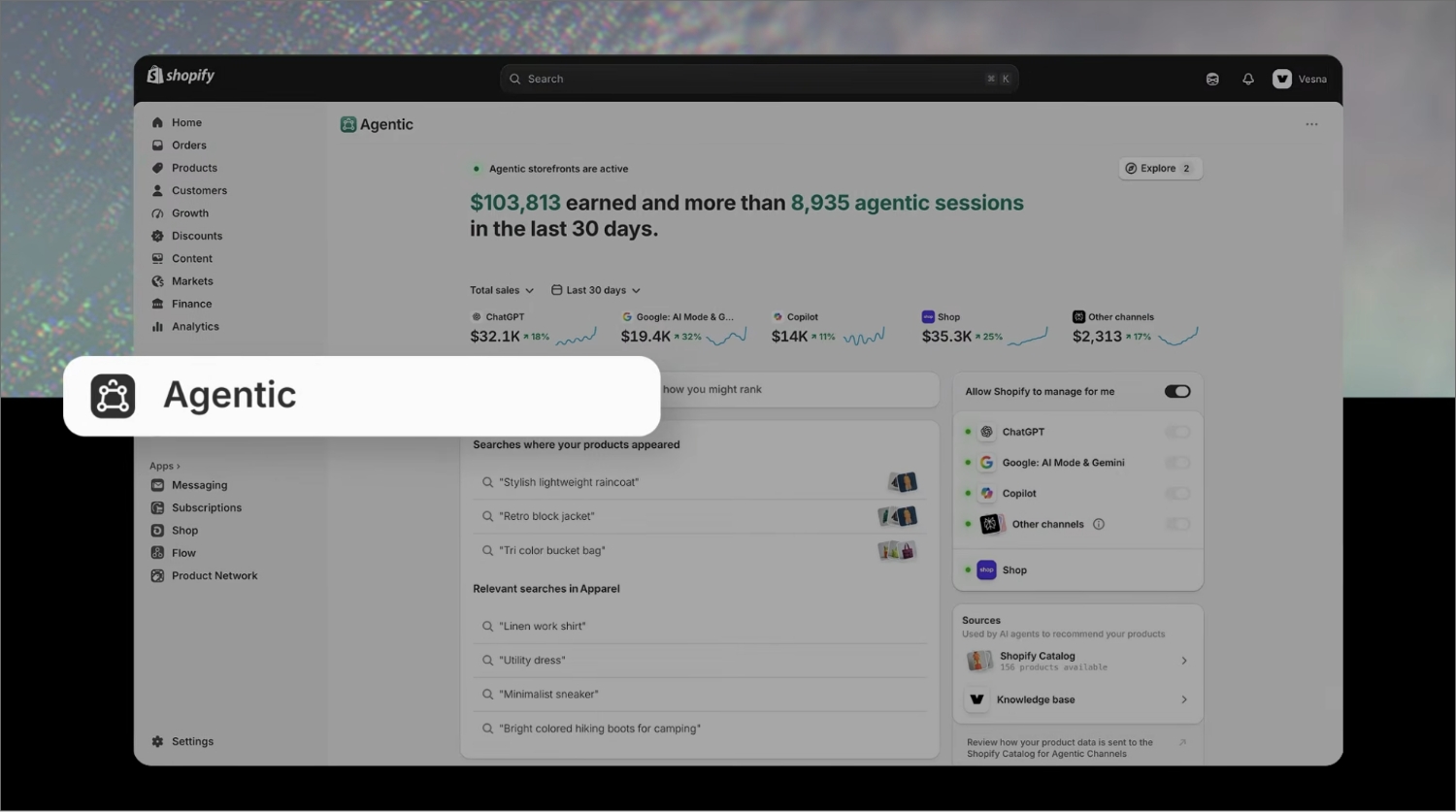Open Finance via its bank icon
Viewport: 1456px width, 812px height.
click(x=157, y=304)
